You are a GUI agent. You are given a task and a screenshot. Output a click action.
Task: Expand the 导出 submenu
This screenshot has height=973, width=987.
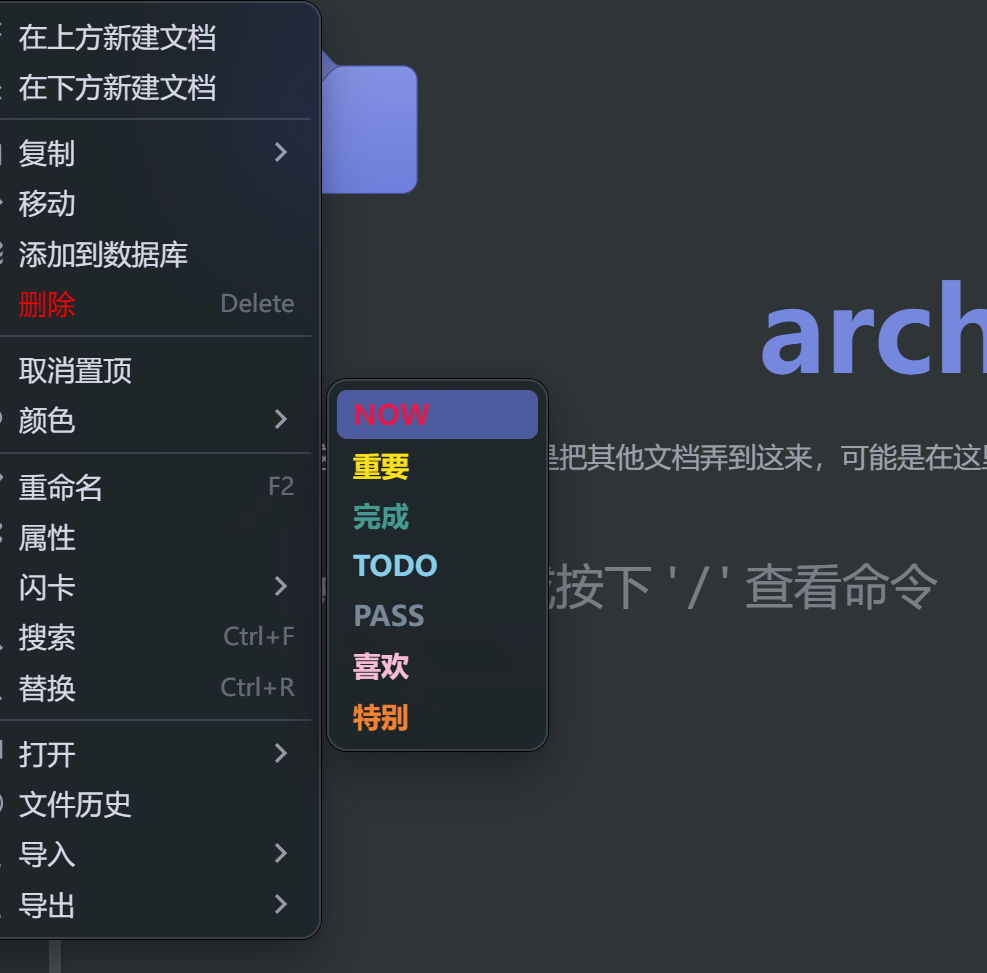click(150, 906)
